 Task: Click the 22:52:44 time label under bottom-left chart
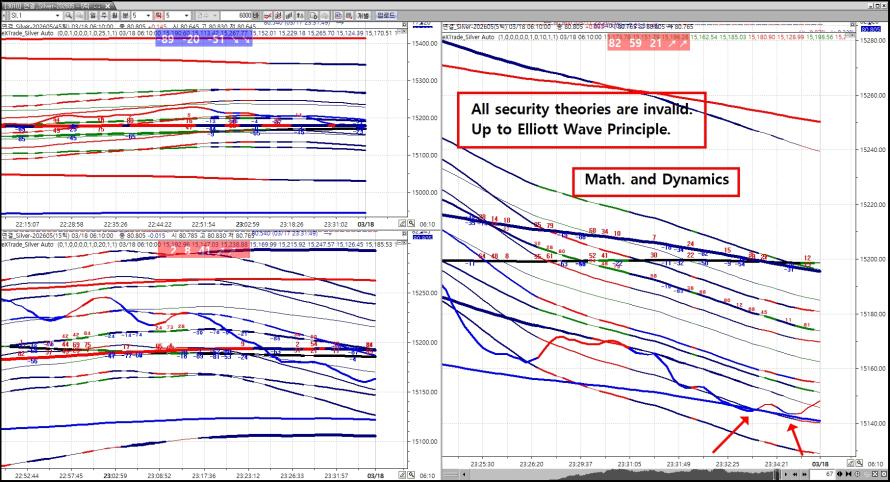point(27,475)
